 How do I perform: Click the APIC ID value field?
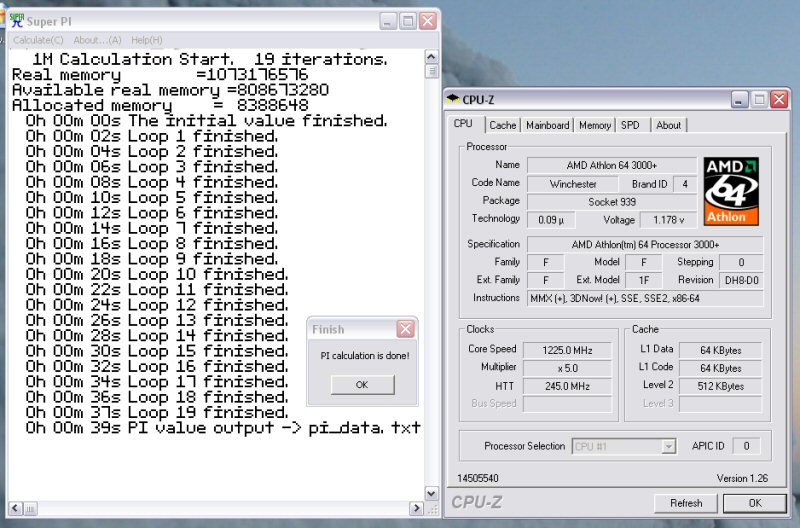click(746, 446)
